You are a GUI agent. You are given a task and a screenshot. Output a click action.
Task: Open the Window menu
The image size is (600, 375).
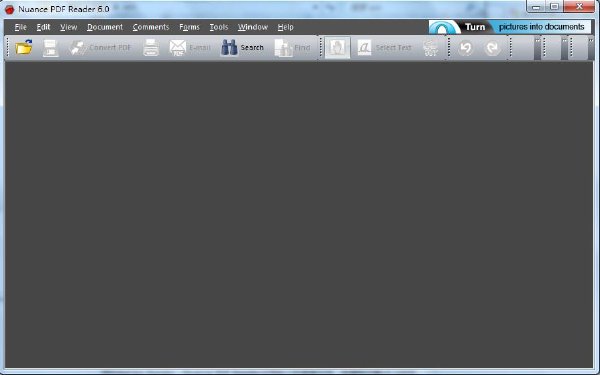coord(253,27)
